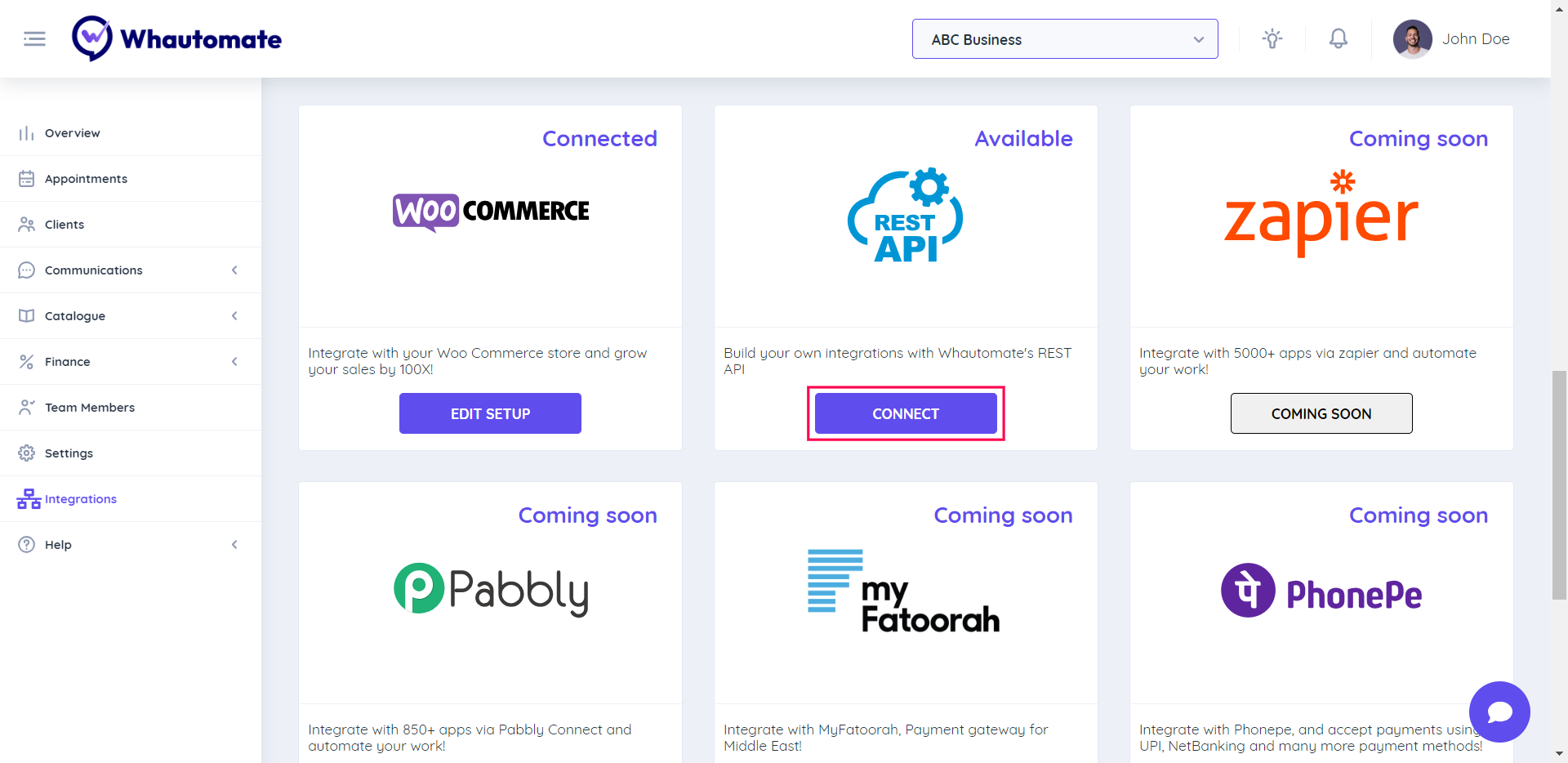
Task: Go to Appointments in sidebar
Action: (x=86, y=179)
